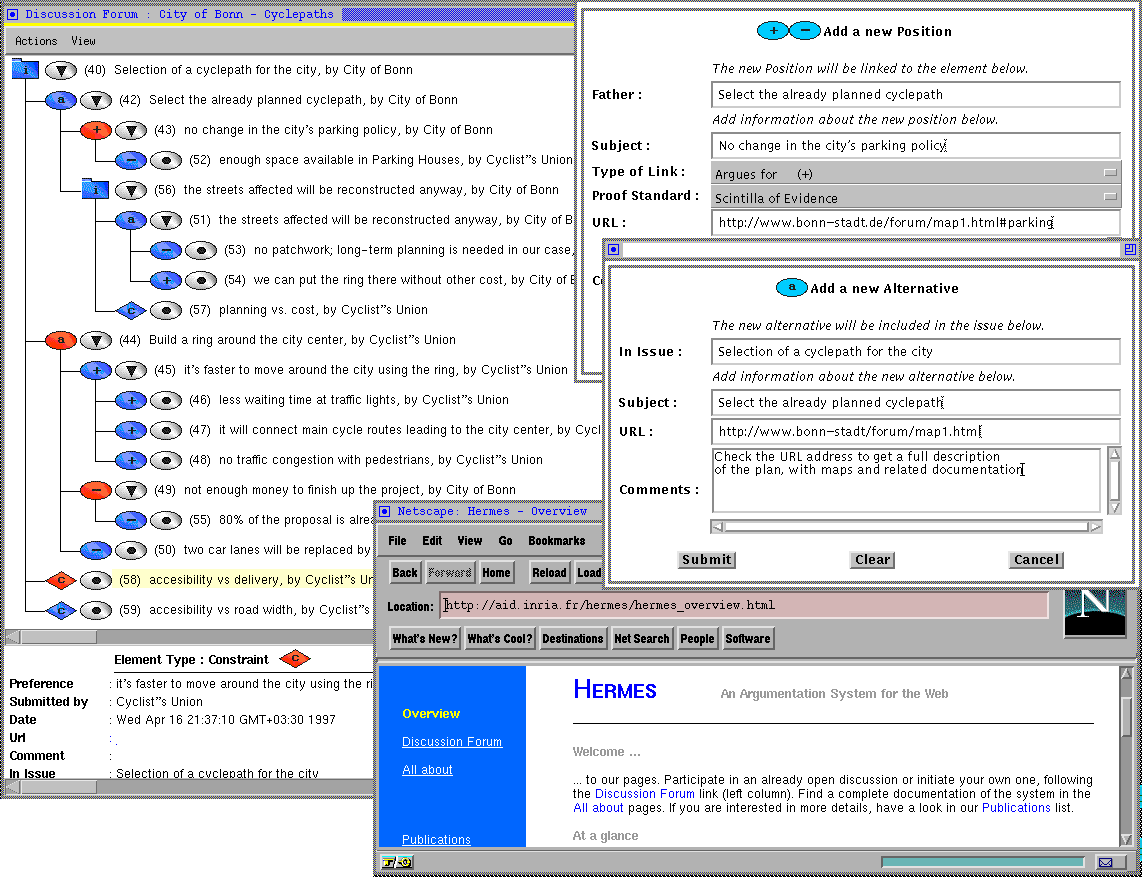The width and height of the screenshot is (1142, 877).
Task: Reload the Netscape page
Action: [x=549, y=573]
